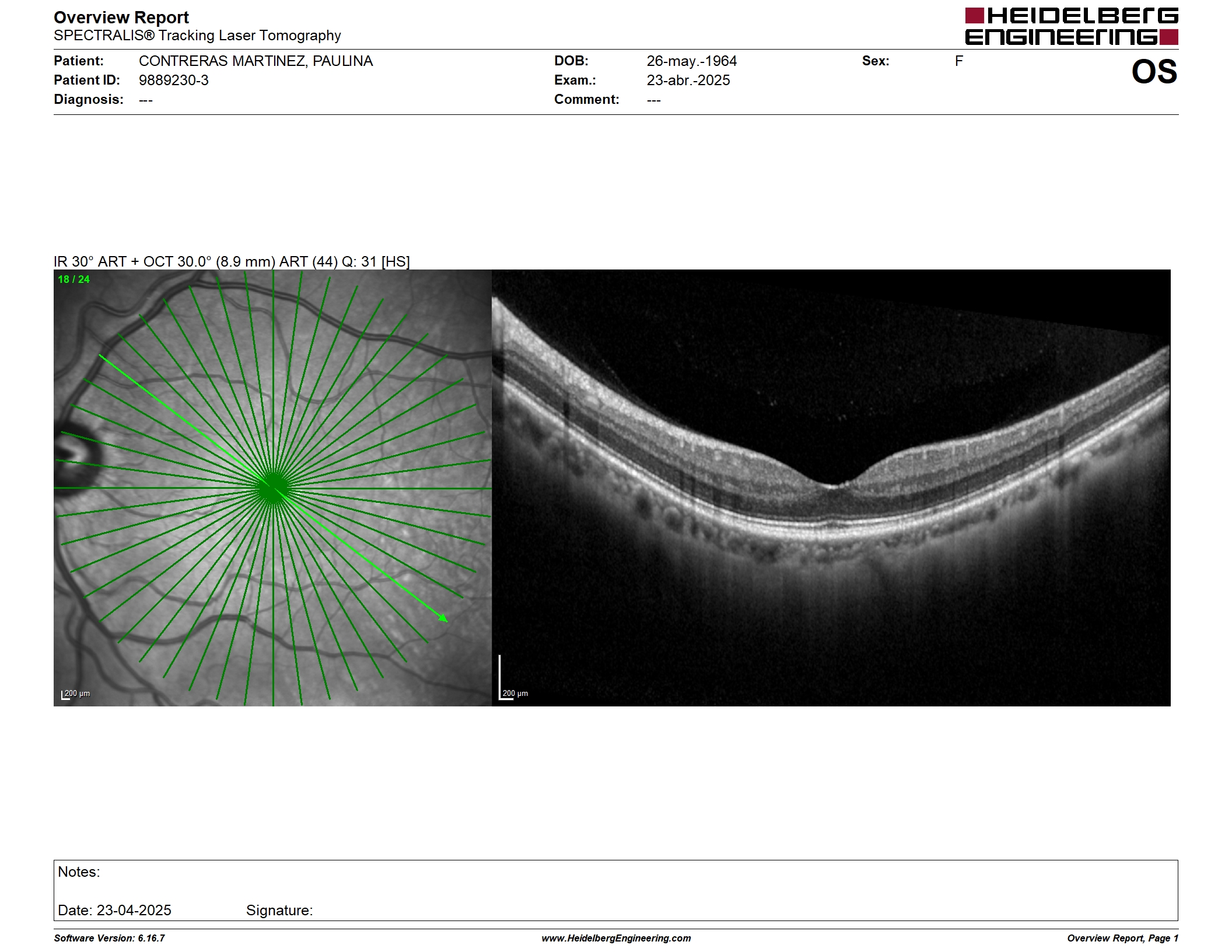
Task: Click inside the Notes box
Action: 615,890
